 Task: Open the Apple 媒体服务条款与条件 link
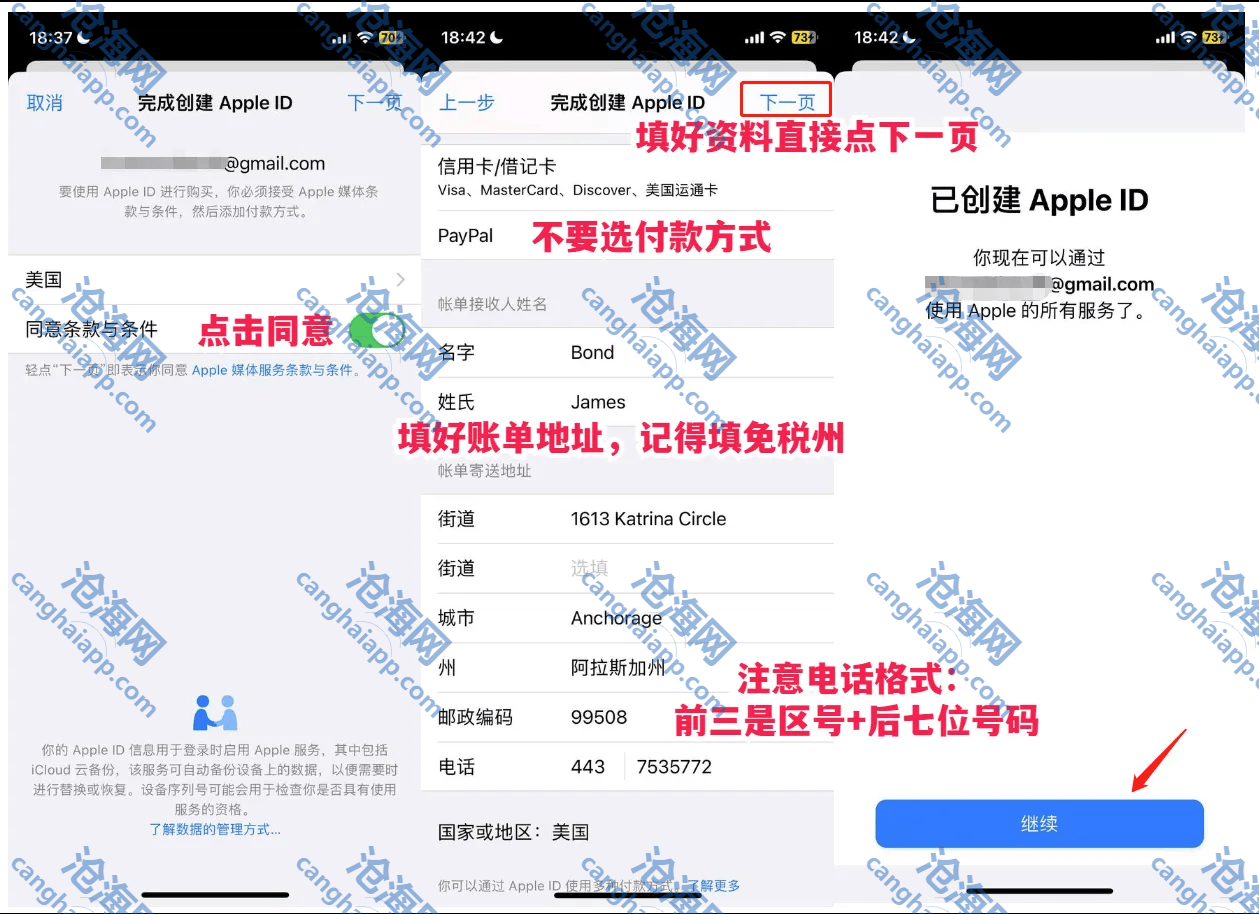[x=272, y=370]
